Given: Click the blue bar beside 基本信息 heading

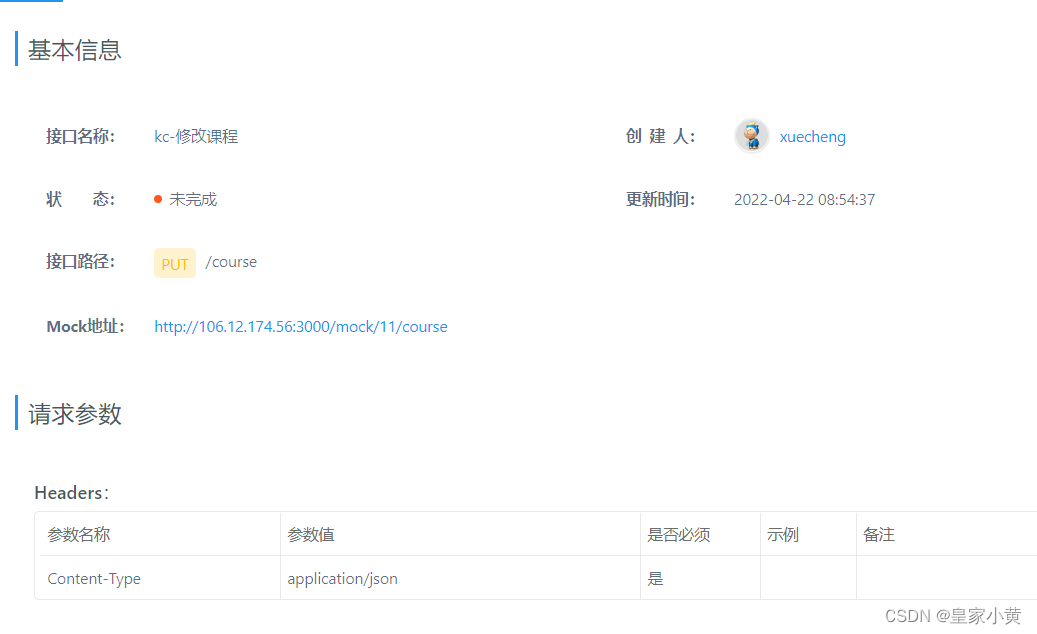Looking at the screenshot, I should click(x=15, y=49).
